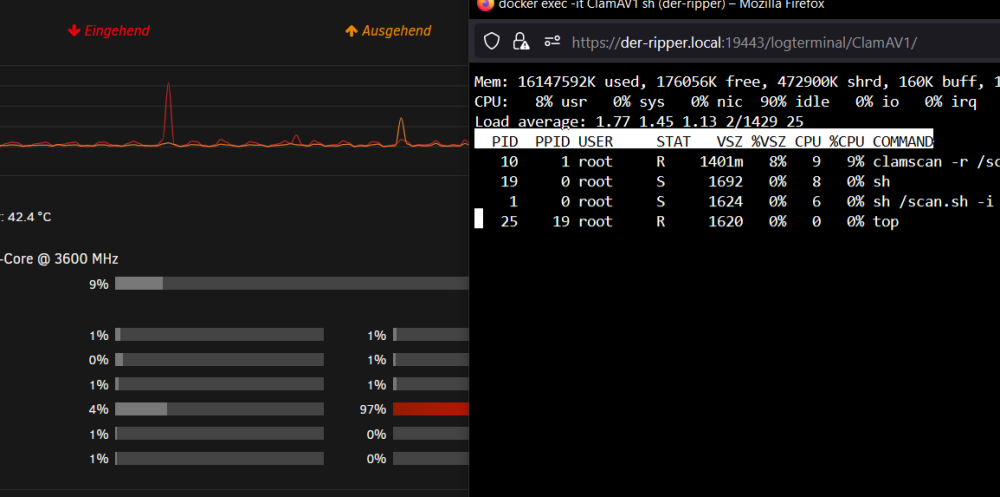Screen dimensions: 1000x497
Task: Select "90% idle" in the CPU line
Action: pos(795,102)
